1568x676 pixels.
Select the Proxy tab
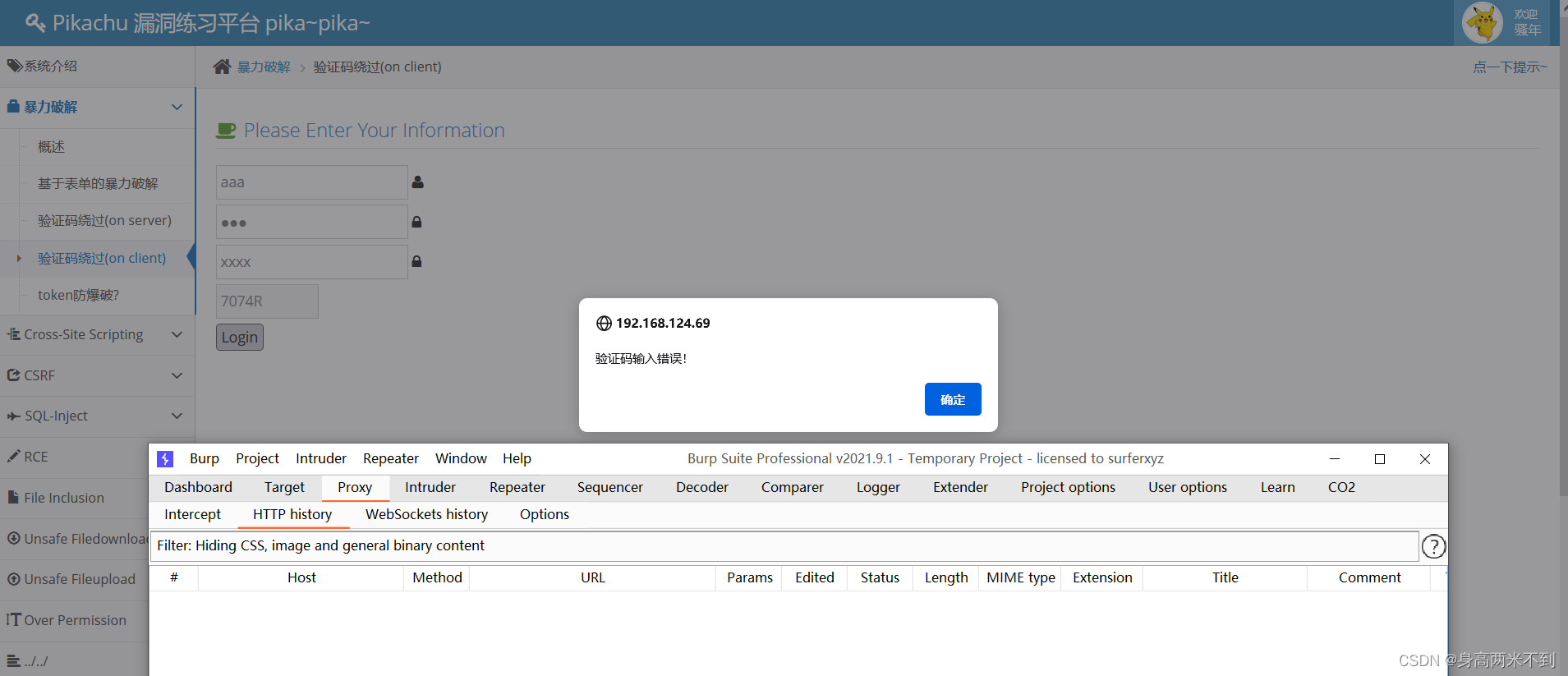point(355,487)
